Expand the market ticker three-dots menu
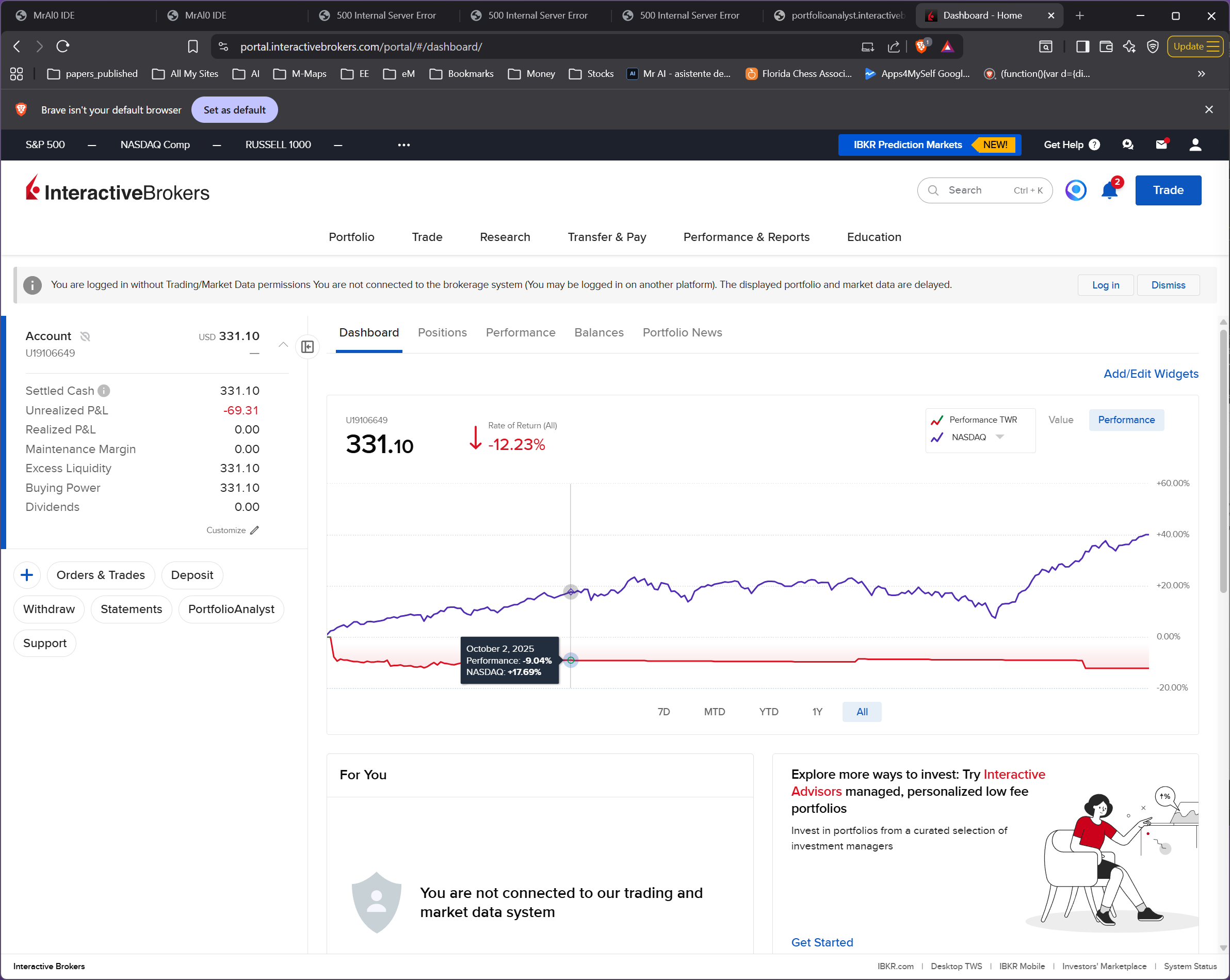The height and width of the screenshot is (980, 1230). [404, 144]
